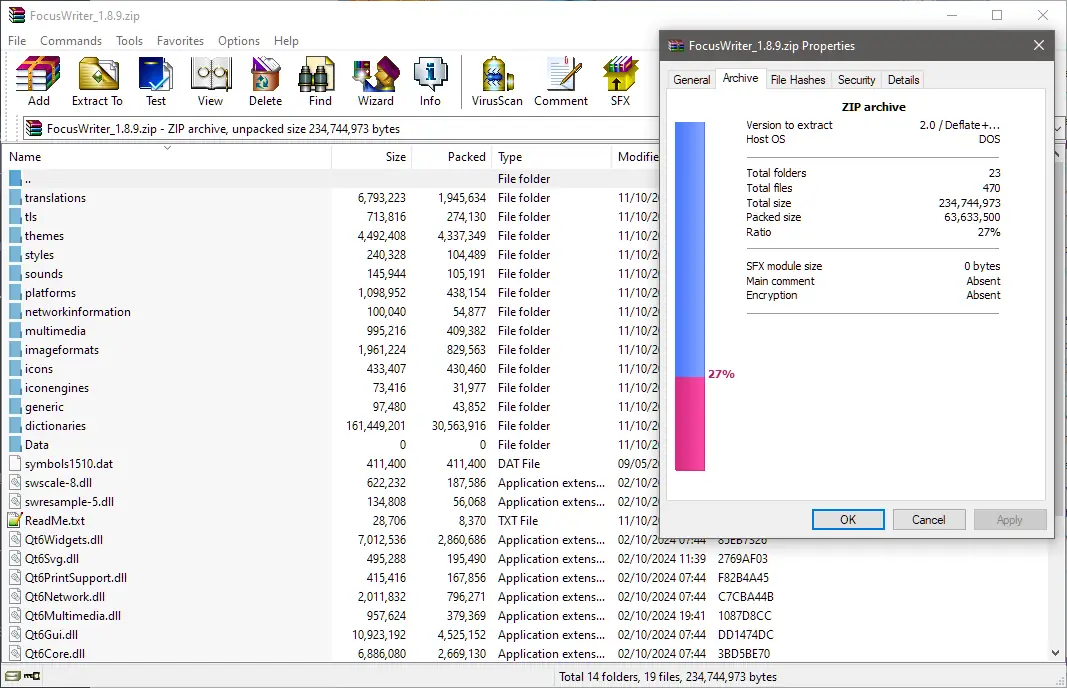Start the VirusScan tool
The image size is (1067, 688).
pyautogui.click(x=497, y=82)
